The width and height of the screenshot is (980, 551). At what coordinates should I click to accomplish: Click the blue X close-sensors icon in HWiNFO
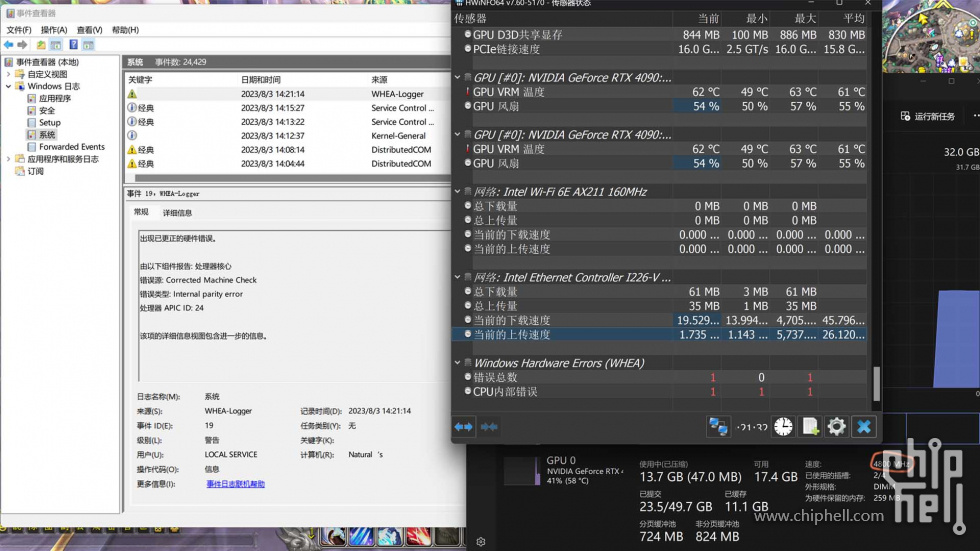coord(864,427)
